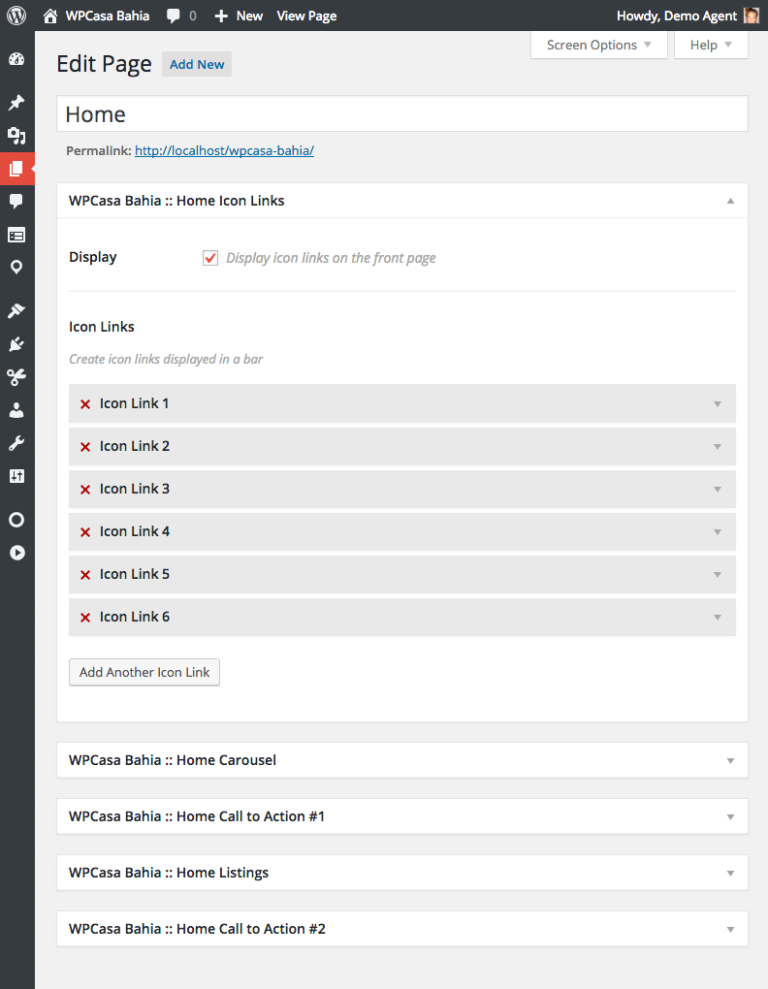Image resolution: width=768 pixels, height=989 pixels.
Task: Open the New menu in the admin bar
Action: pyautogui.click(x=238, y=15)
